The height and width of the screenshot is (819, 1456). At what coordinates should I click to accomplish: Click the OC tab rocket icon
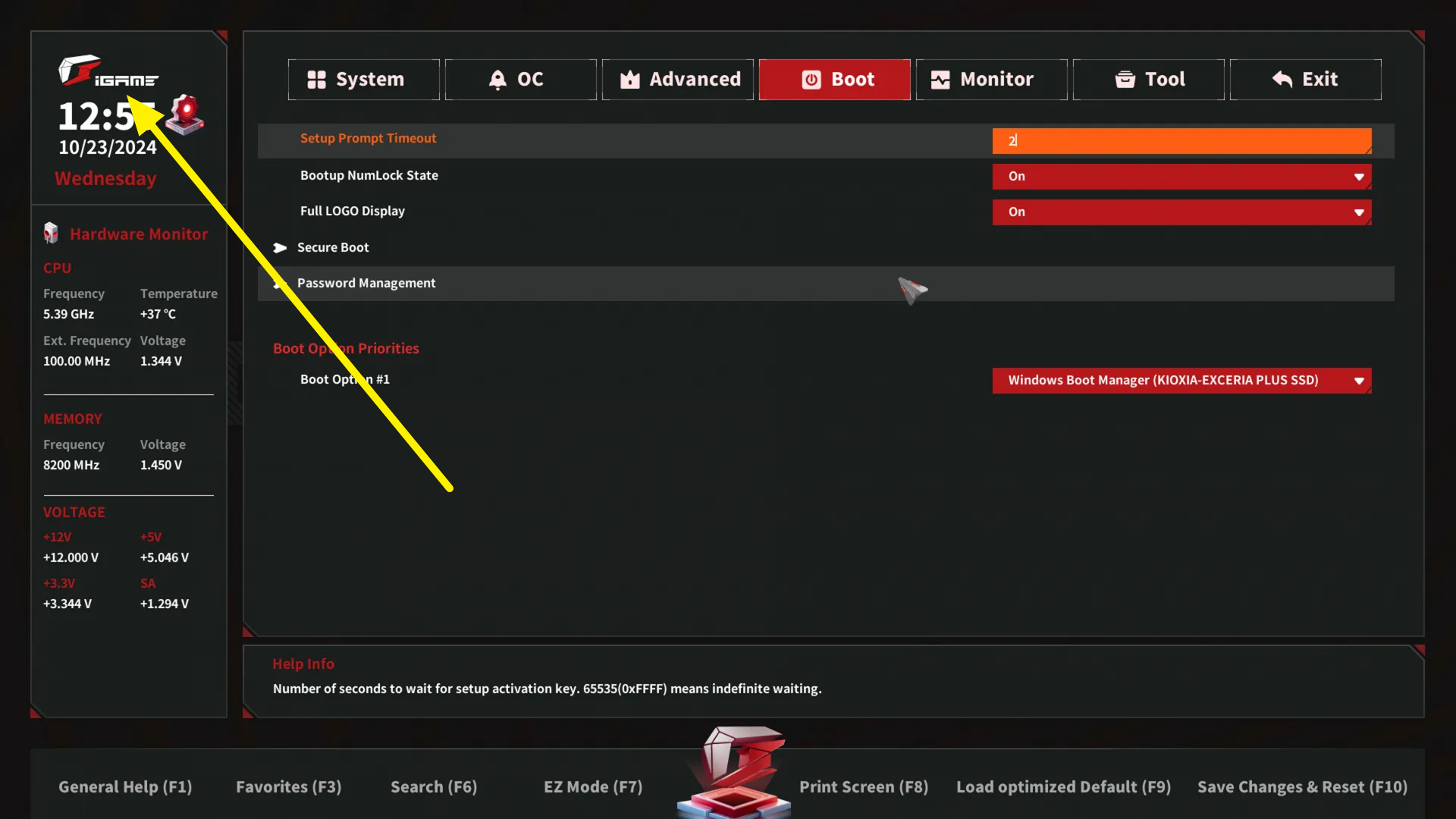pos(497,80)
